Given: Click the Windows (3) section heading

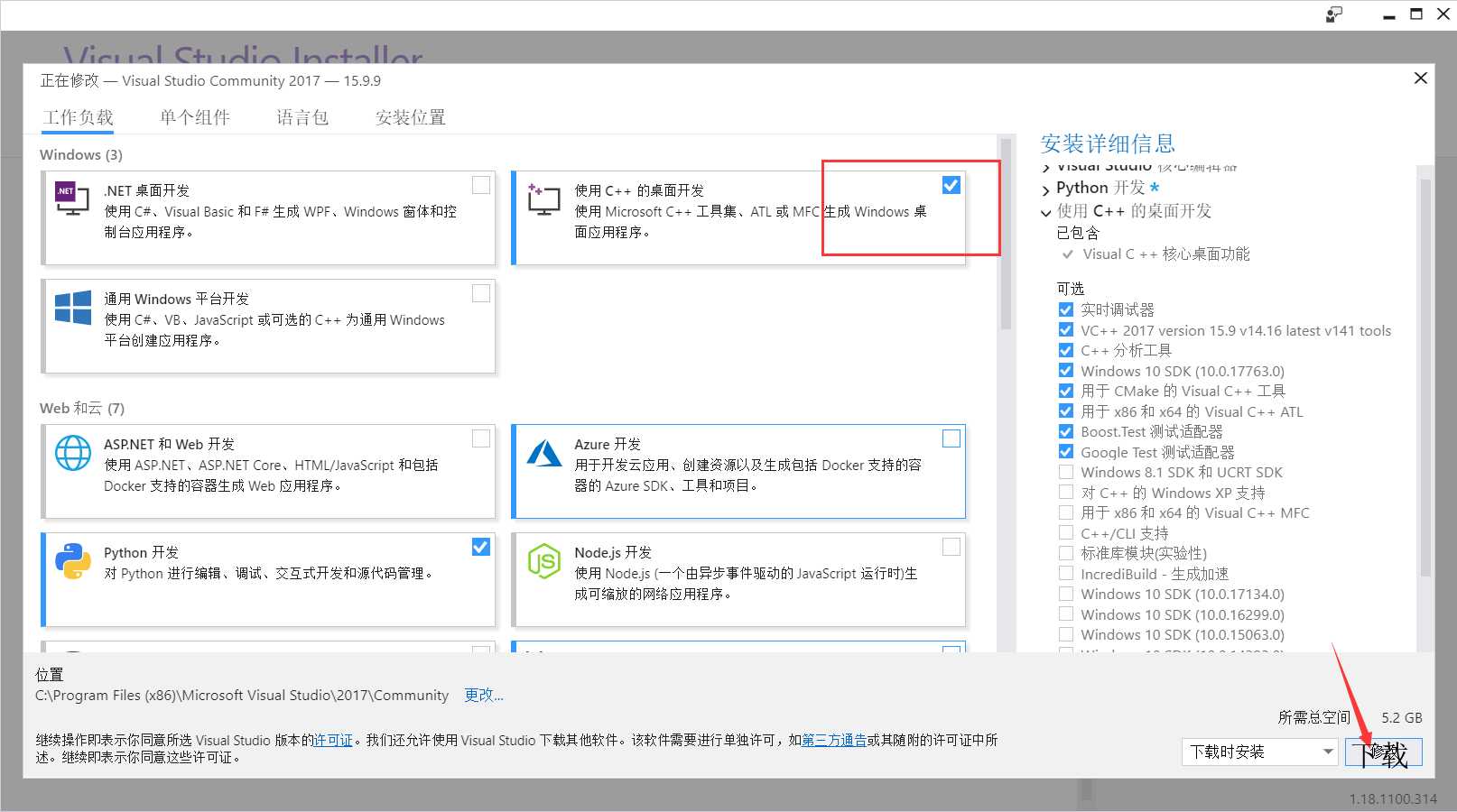Looking at the screenshot, I should (x=81, y=154).
